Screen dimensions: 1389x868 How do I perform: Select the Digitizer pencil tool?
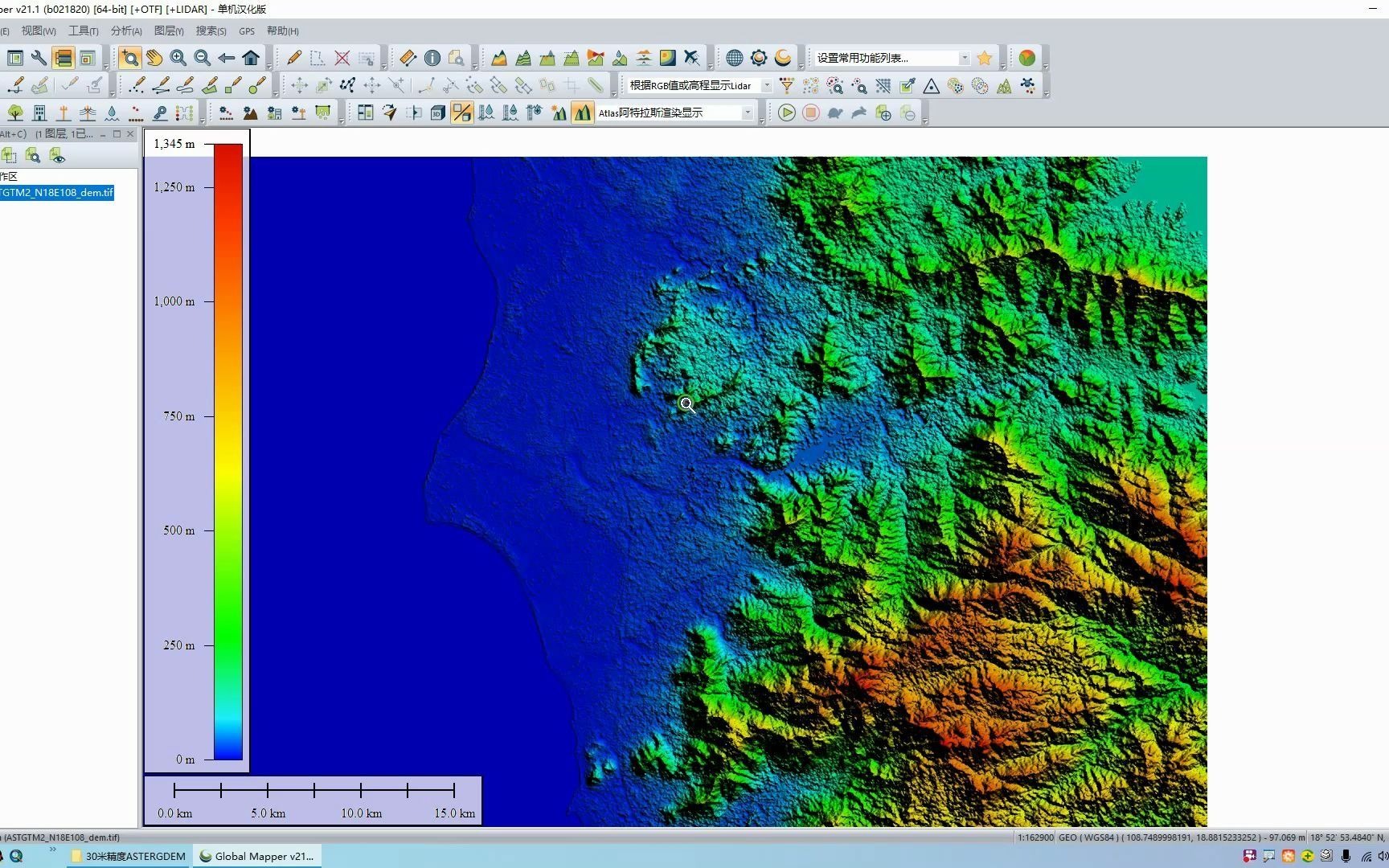coord(293,57)
